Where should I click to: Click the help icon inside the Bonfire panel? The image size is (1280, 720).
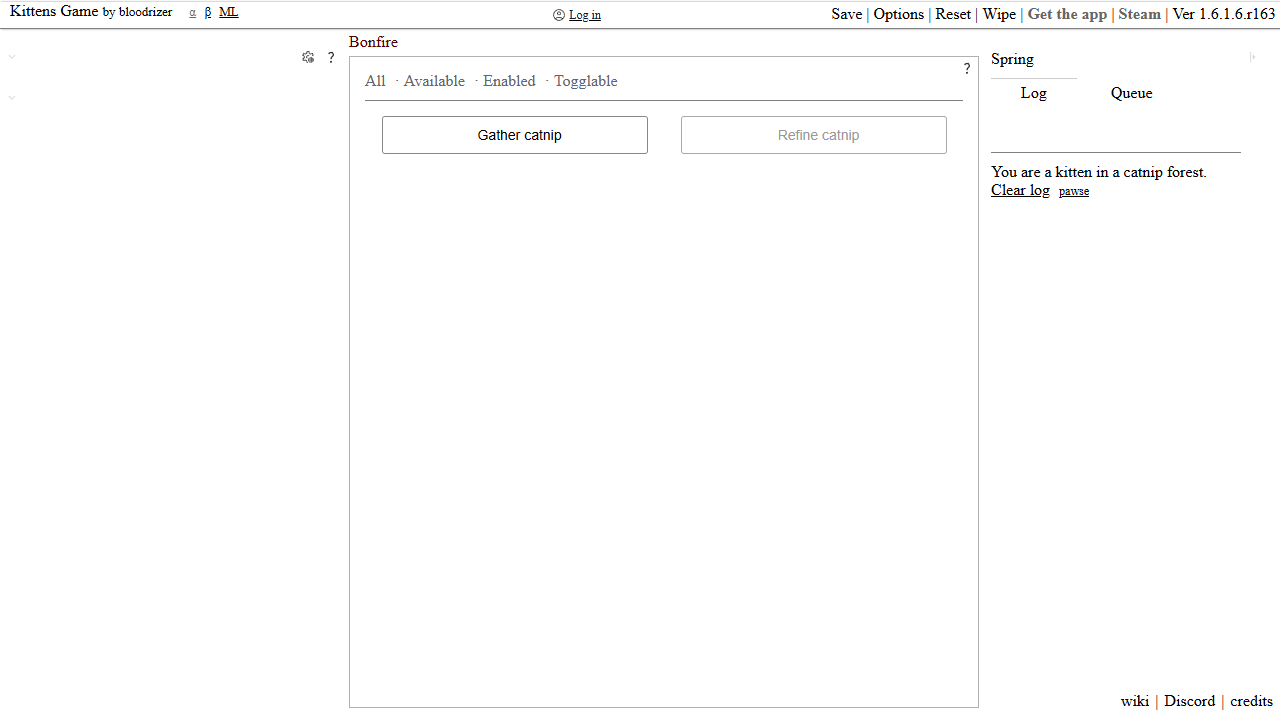pos(967,69)
